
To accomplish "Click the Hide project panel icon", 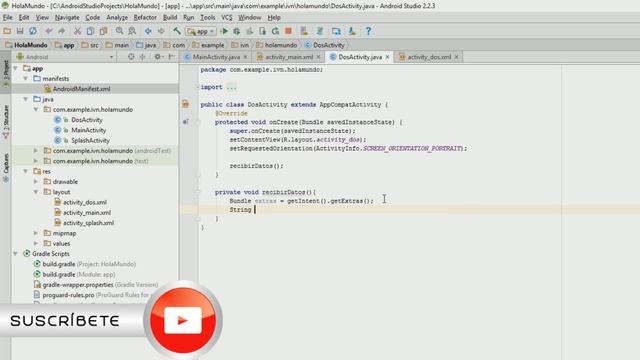I will tap(172, 57).
